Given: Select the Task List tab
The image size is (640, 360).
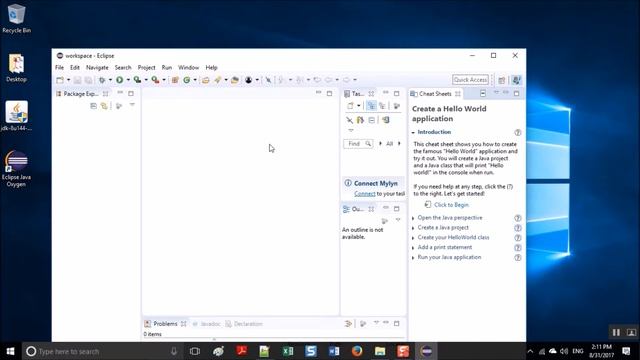Looking at the screenshot, I should point(358,94).
